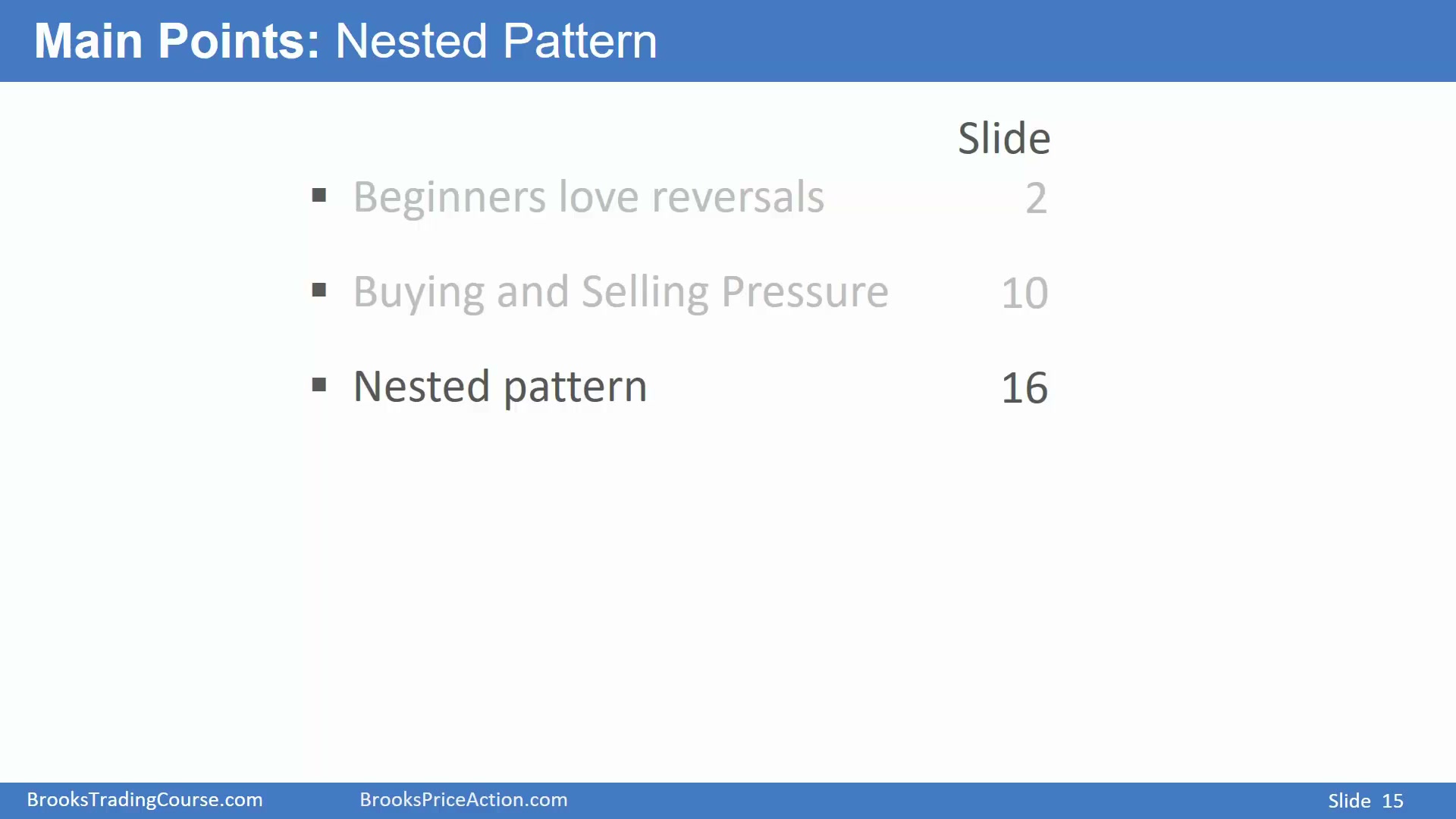Image resolution: width=1456 pixels, height=819 pixels.
Task: Select the 'Beginners love reversals' entry
Action: click(588, 197)
